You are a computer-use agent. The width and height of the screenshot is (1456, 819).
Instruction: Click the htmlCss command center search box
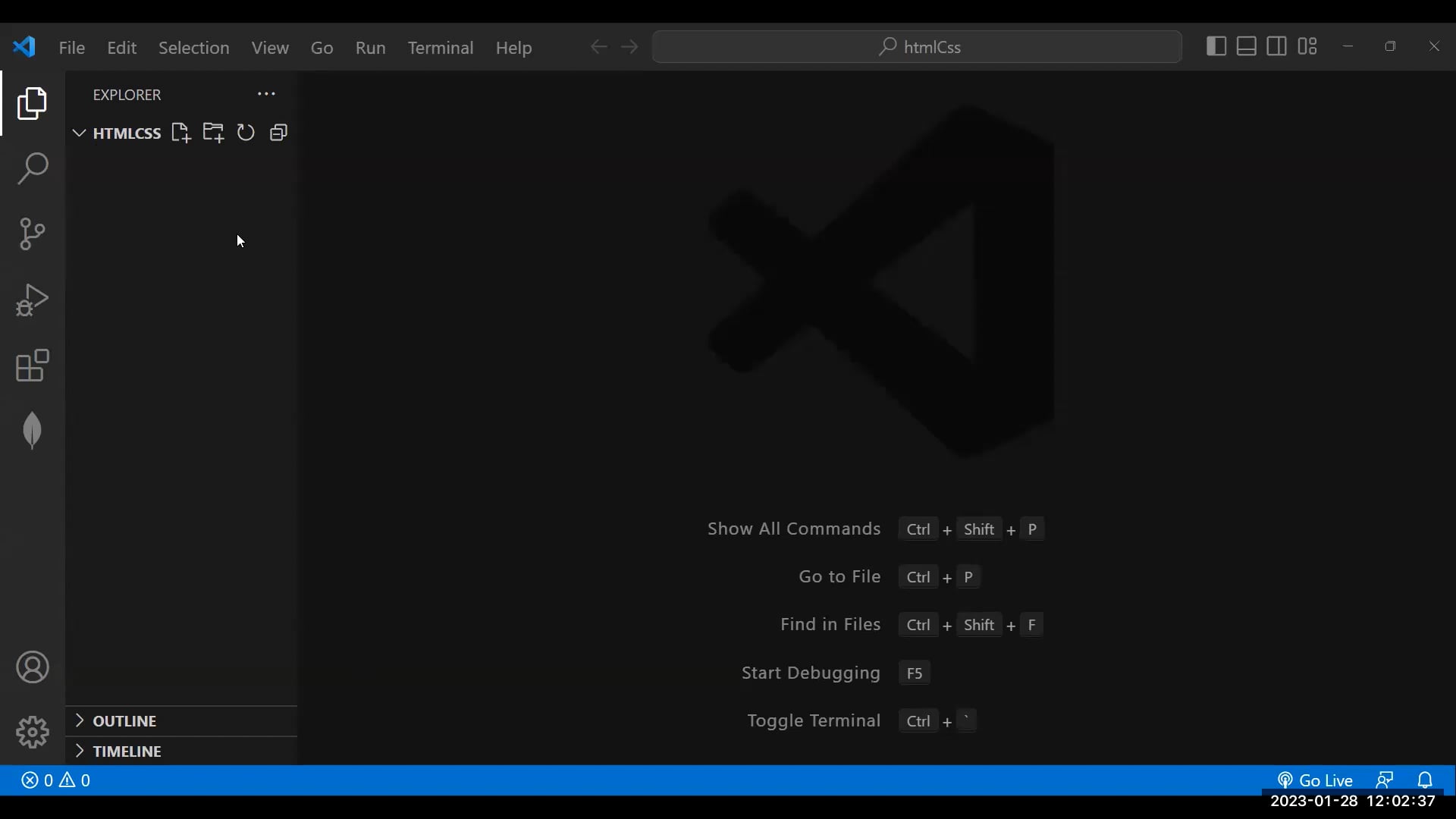tap(917, 47)
